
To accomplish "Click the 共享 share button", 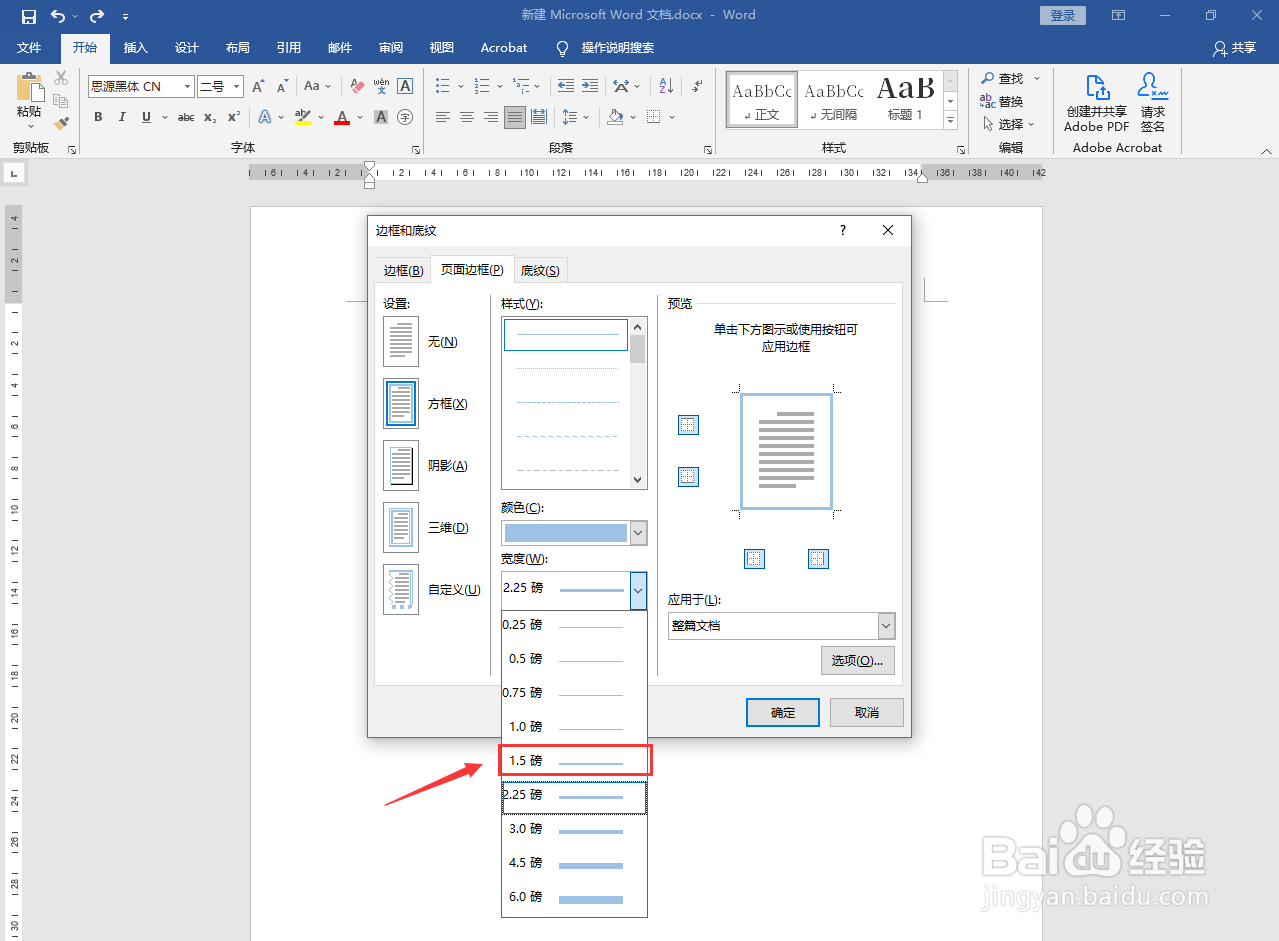I will click(x=1234, y=47).
